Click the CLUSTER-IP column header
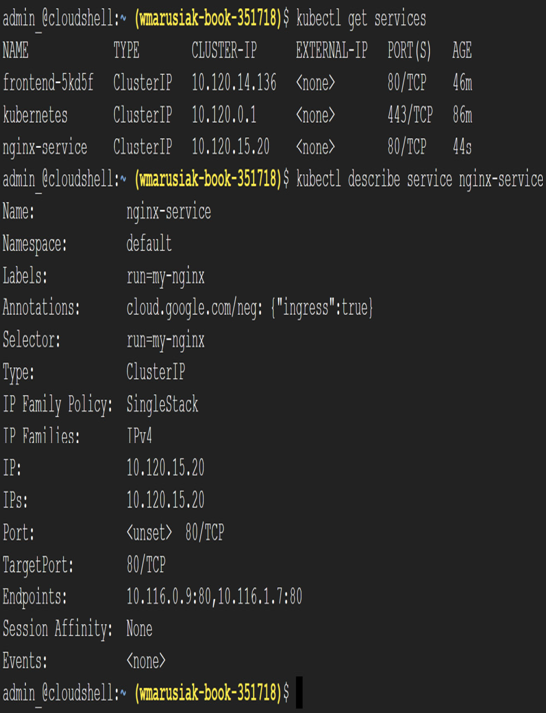Screen dimensions: 546x713 tap(224, 50)
